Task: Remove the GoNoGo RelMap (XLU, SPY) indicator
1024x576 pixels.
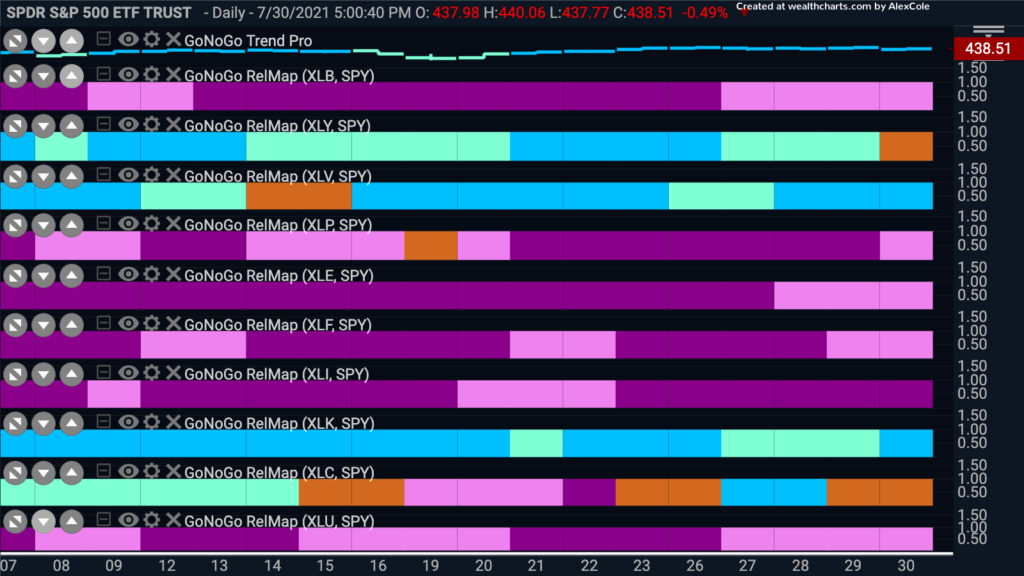Action: (x=172, y=519)
